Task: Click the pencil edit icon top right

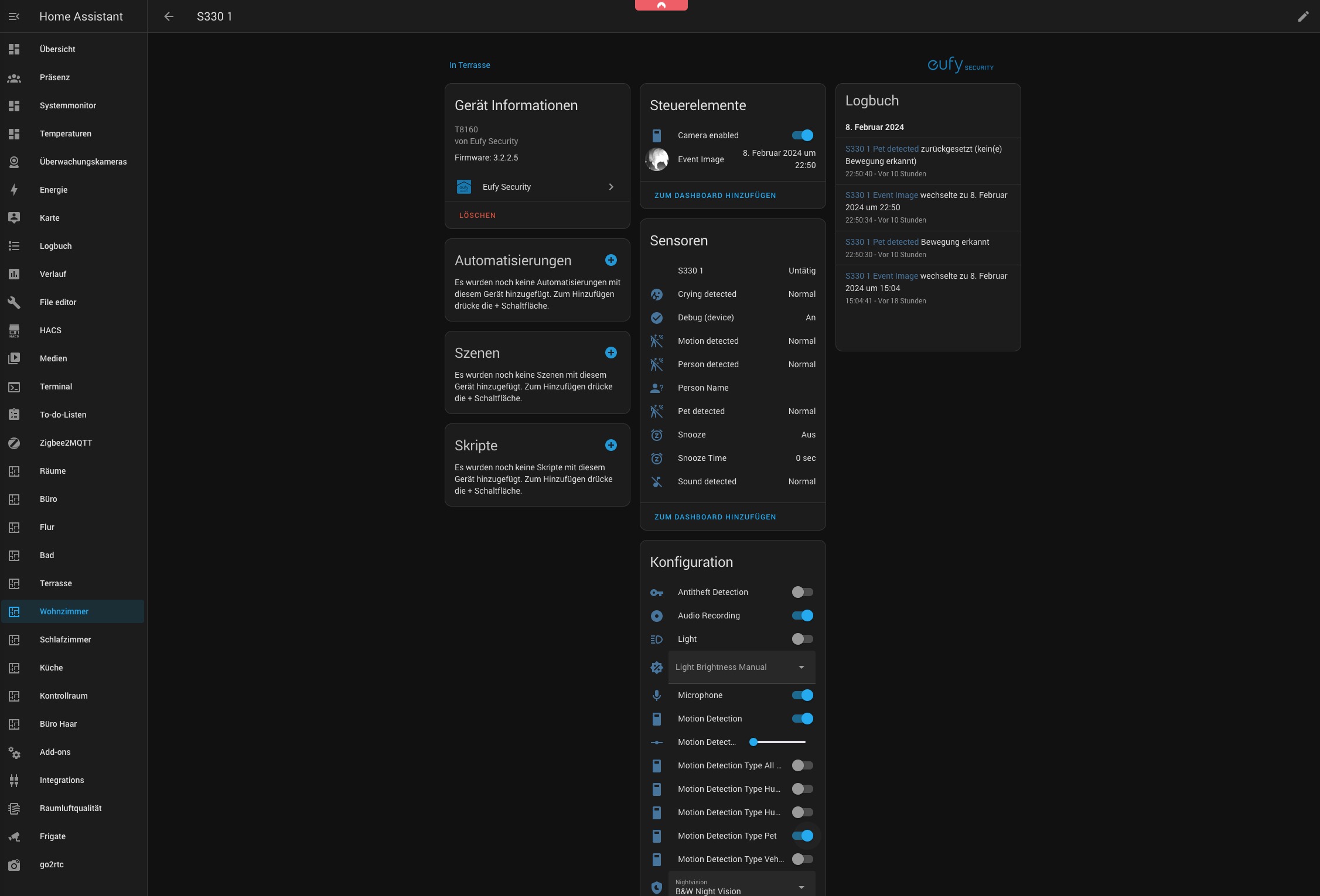Action: tap(1303, 16)
